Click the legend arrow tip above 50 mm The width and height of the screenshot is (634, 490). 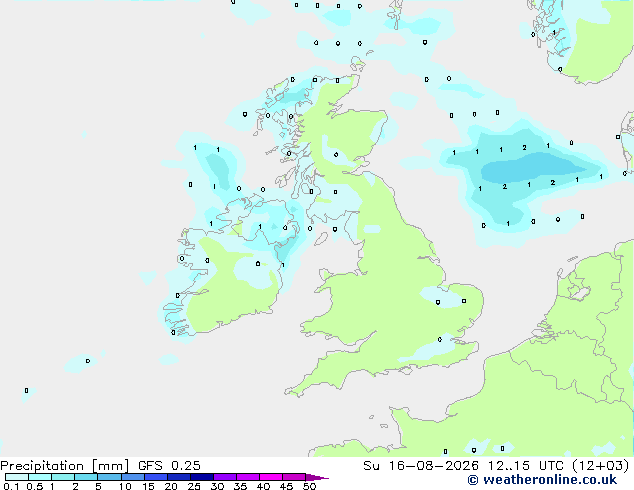(x=317, y=477)
